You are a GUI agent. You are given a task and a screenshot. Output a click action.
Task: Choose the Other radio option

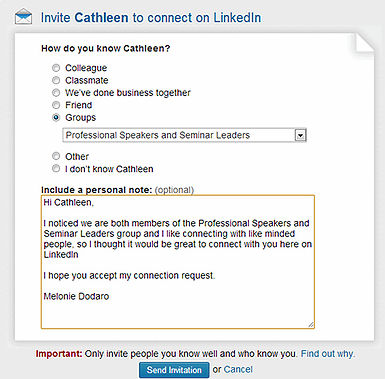[x=56, y=156]
